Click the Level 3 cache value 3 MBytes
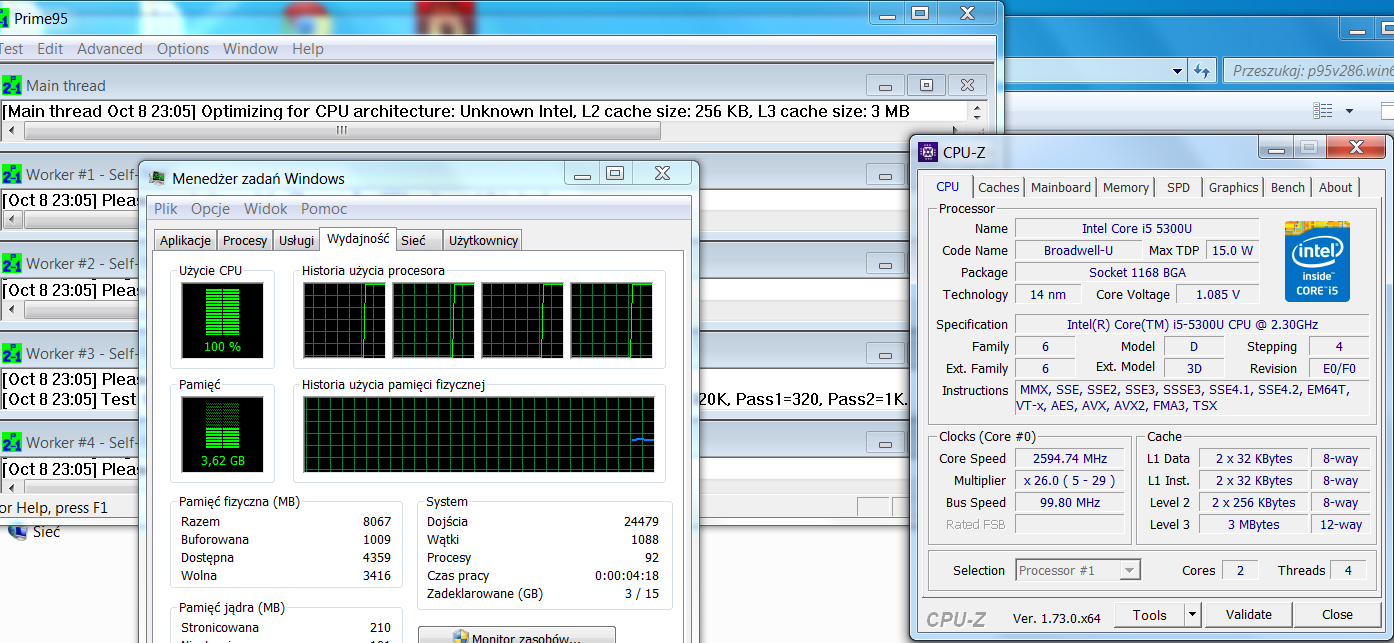The width and height of the screenshot is (1394, 643). tap(1253, 524)
